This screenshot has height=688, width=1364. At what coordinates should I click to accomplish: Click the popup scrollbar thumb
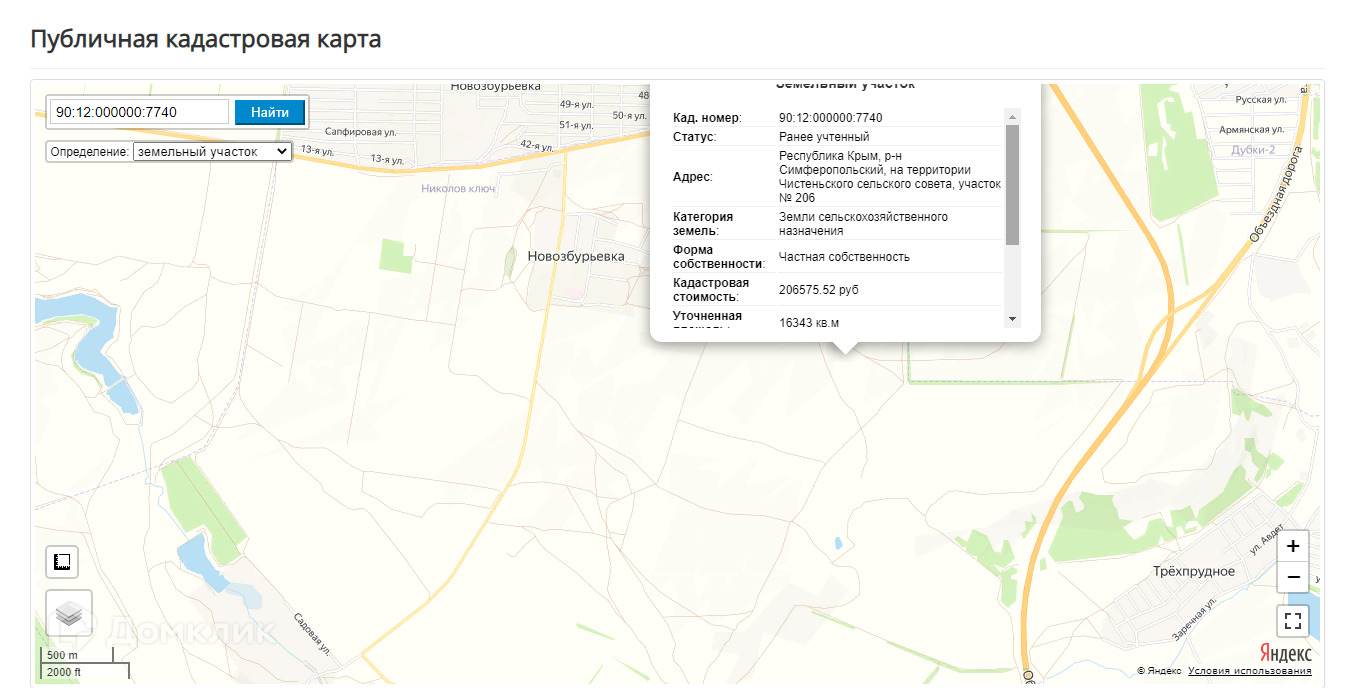1012,185
